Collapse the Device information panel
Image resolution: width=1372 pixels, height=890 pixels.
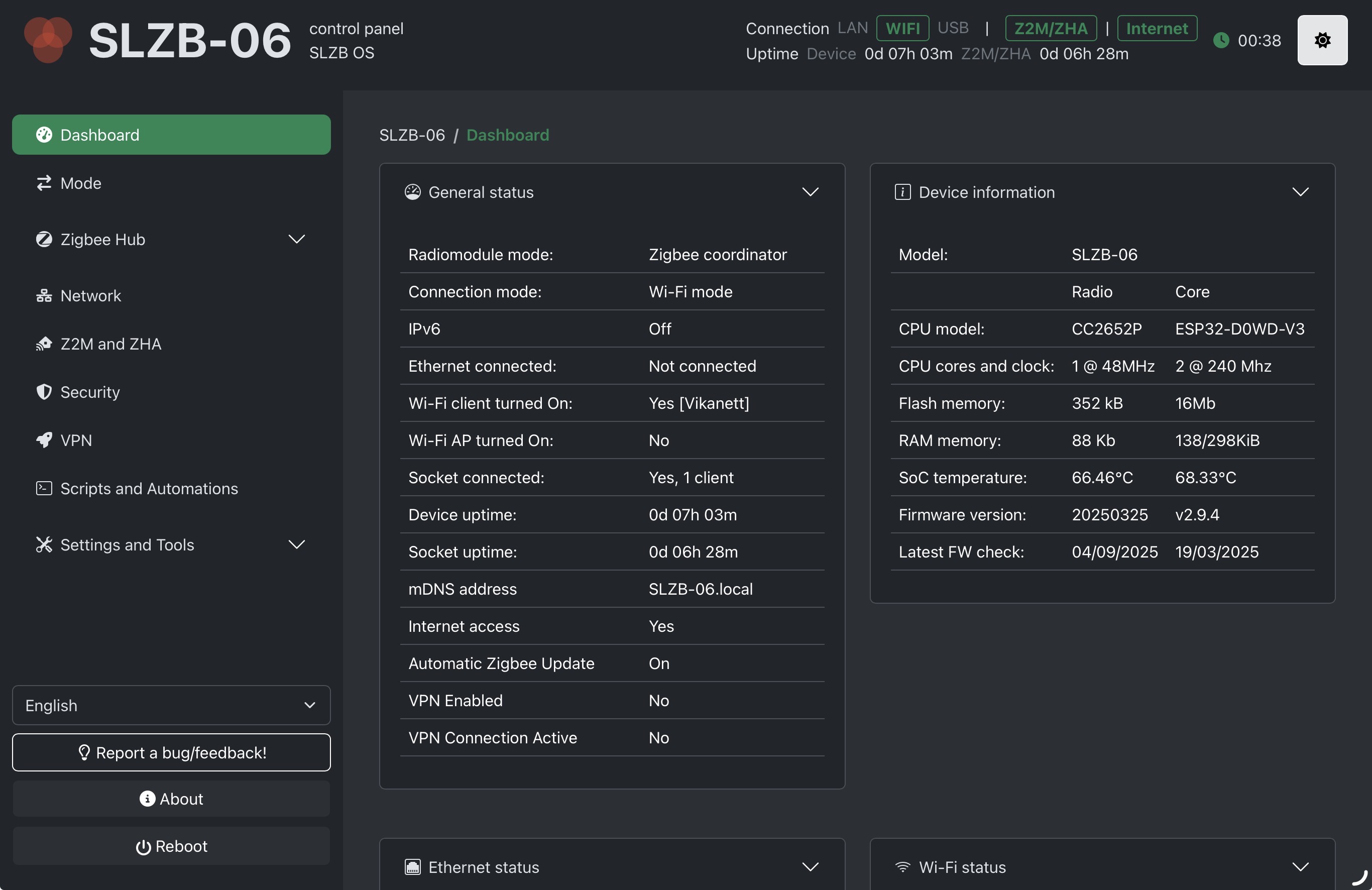[1300, 192]
